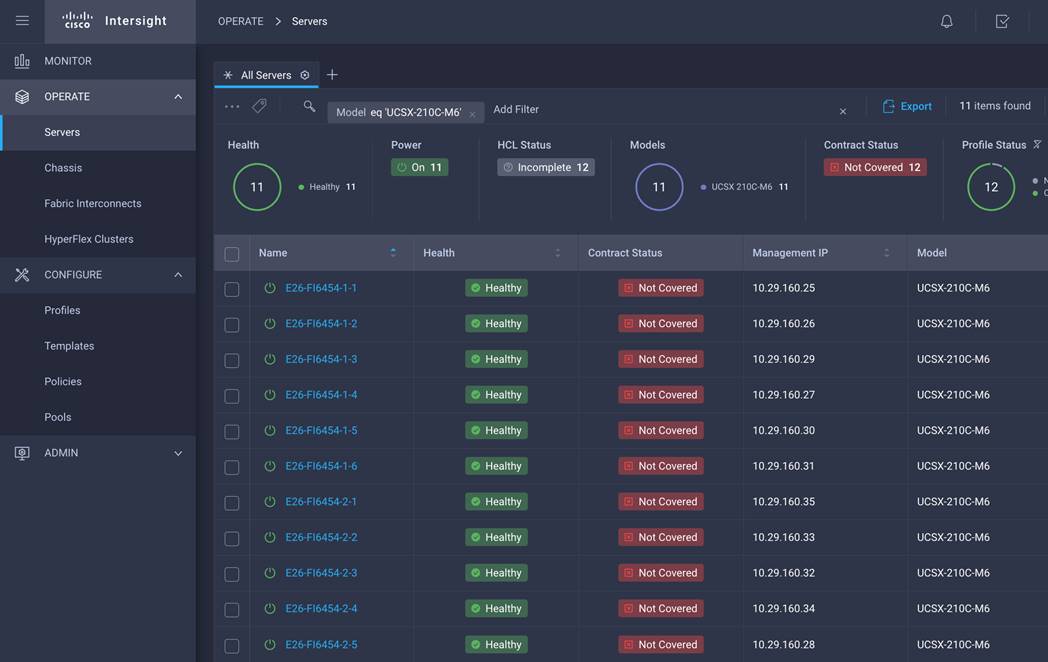Click the Export icon
Image resolution: width=1048 pixels, height=662 pixels.
(x=888, y=106)
